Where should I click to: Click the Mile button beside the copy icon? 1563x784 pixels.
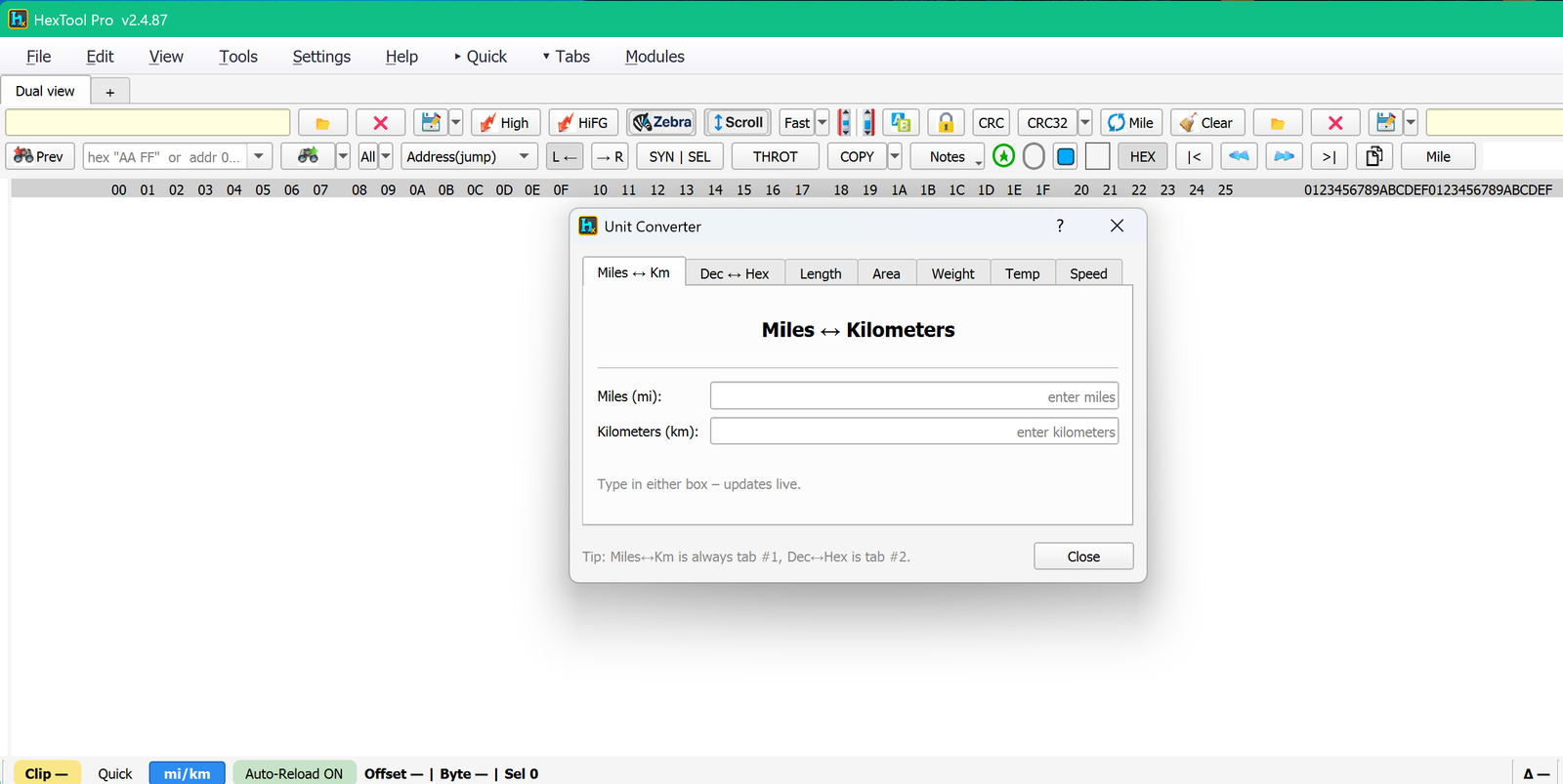(1438, 156)
